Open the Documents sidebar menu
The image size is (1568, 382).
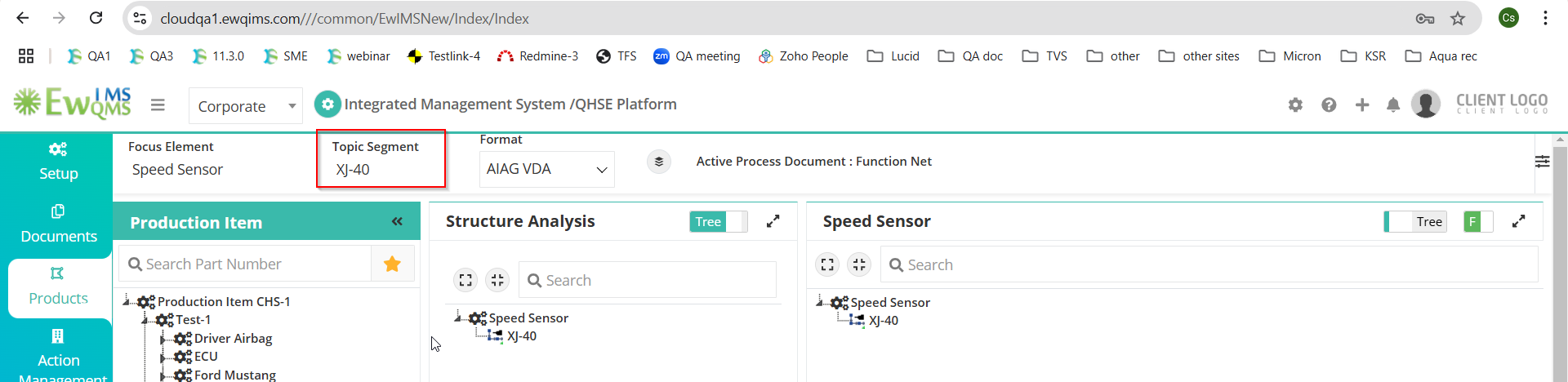[x=58, y=224]
